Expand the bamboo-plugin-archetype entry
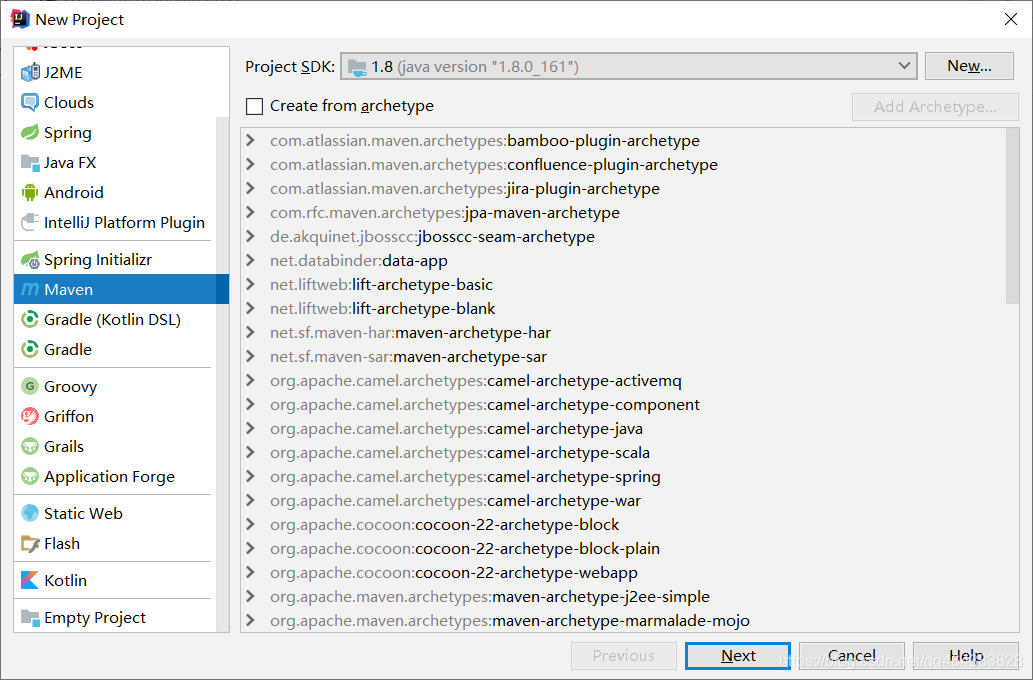Viewport: 1033px width, 680px height. click(x=251, y=141)
